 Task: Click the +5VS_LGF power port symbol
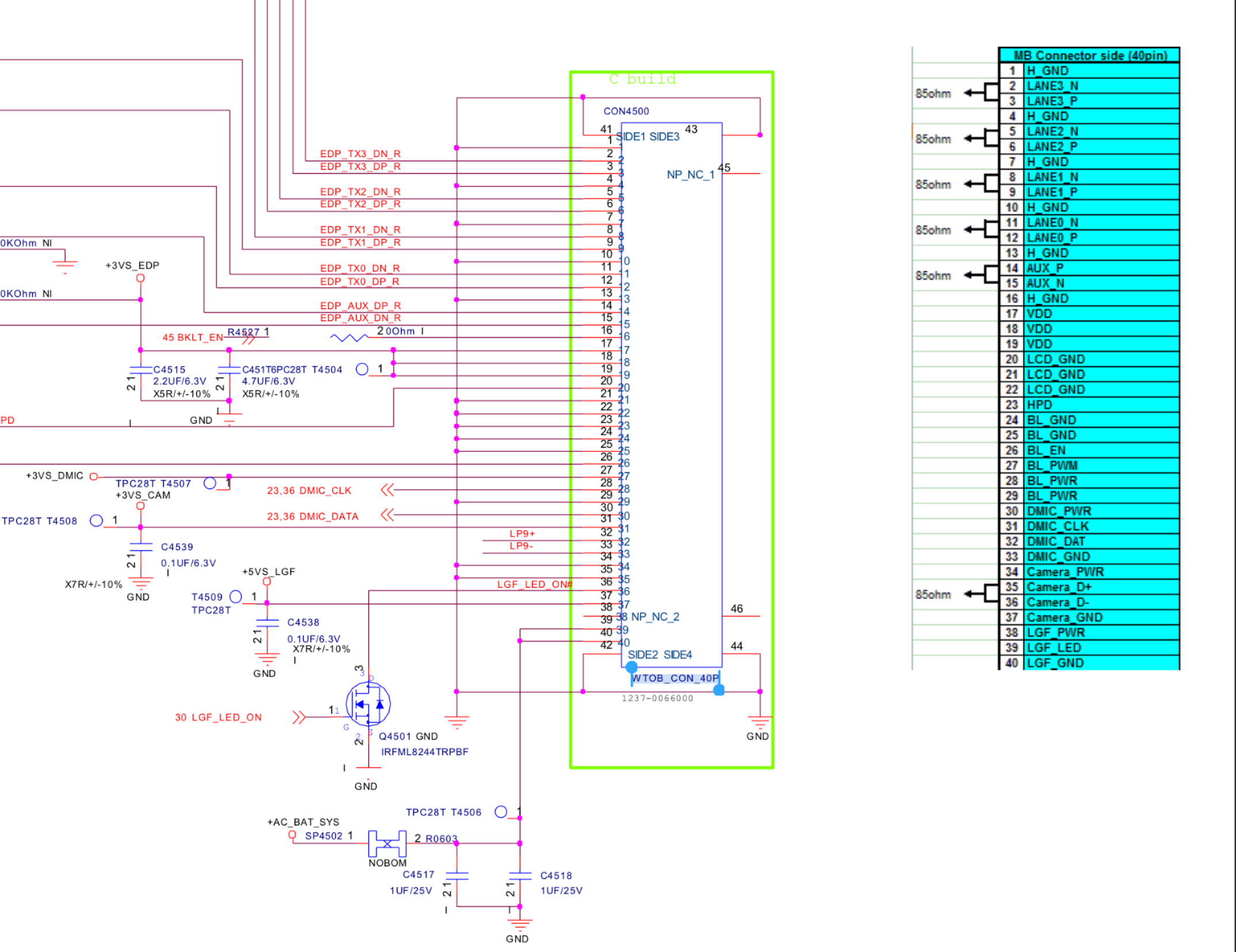click(x=267, y=582)
